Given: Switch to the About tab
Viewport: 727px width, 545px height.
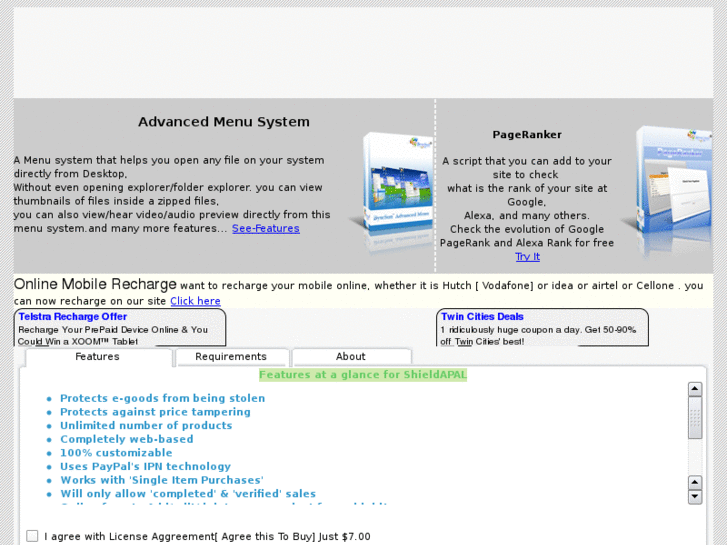Looking at the screenshot, I should coord(351,357).
